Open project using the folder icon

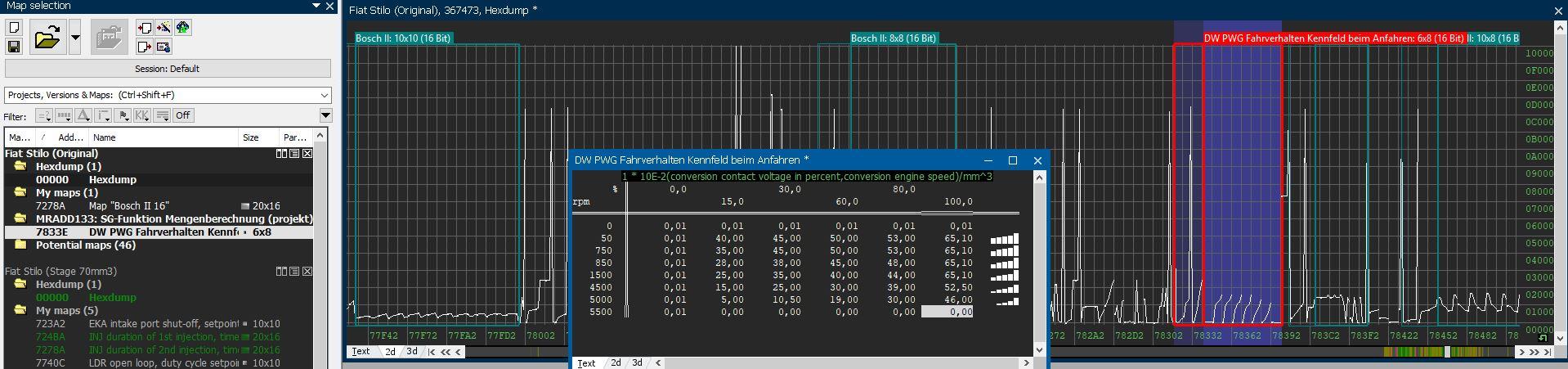point(47,38)
